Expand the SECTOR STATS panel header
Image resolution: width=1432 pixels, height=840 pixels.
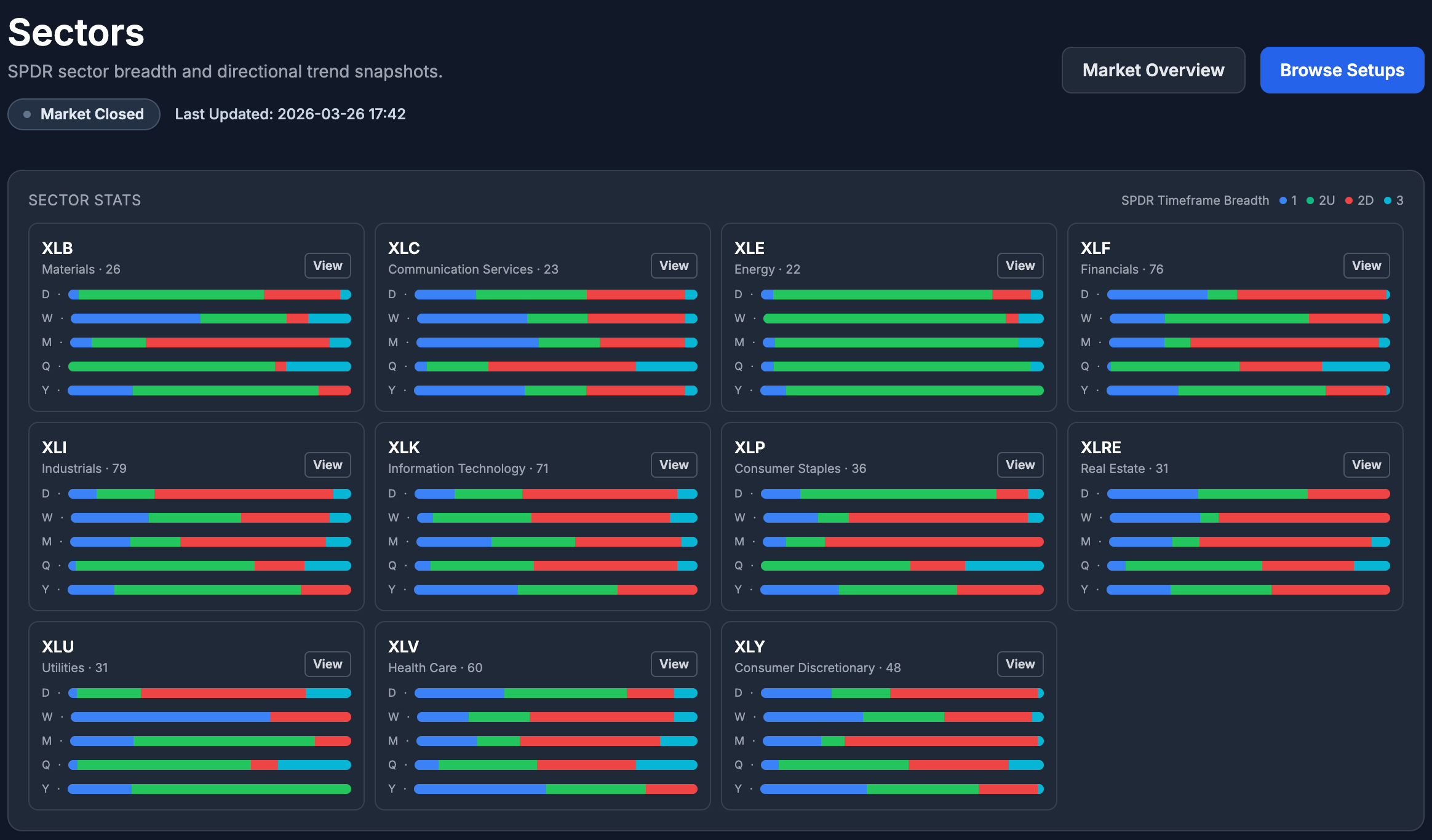coord(84,200)
